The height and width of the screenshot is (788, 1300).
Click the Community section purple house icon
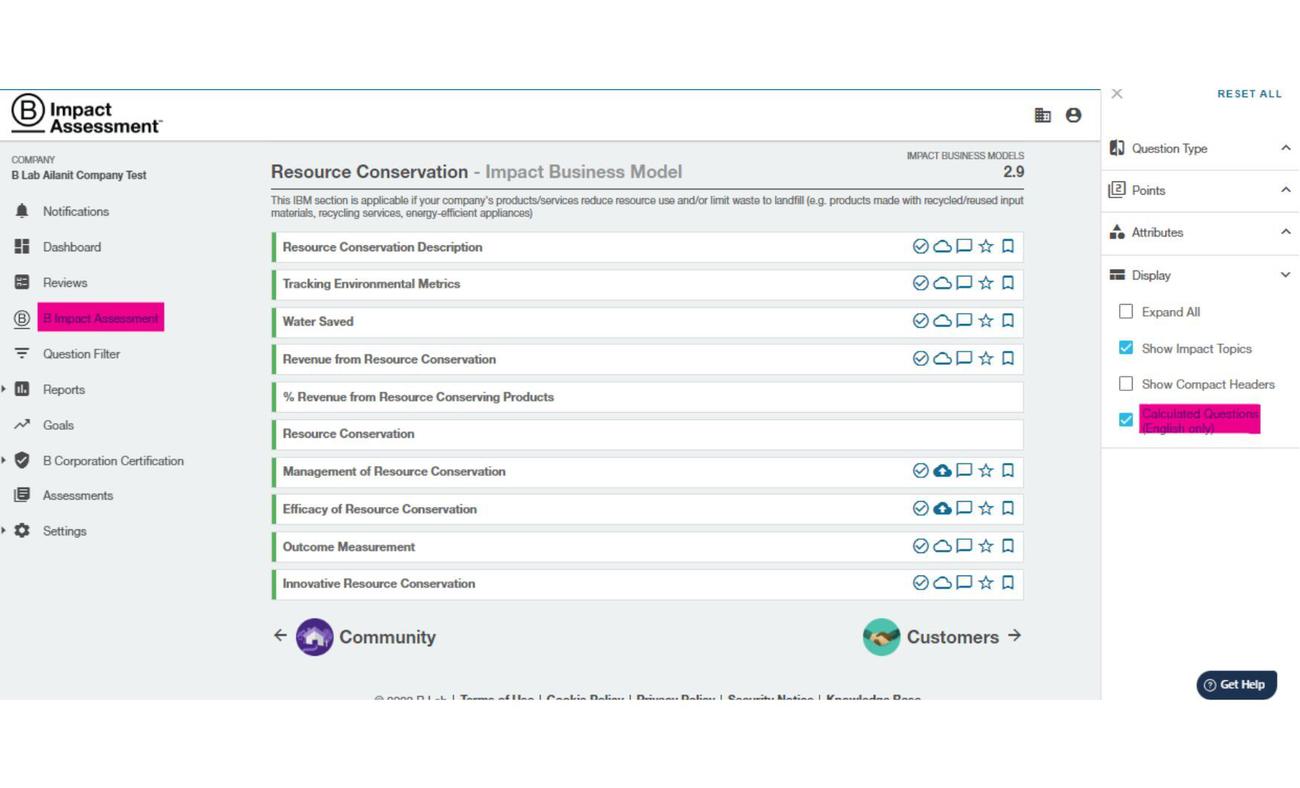click(x=314, y=637)
